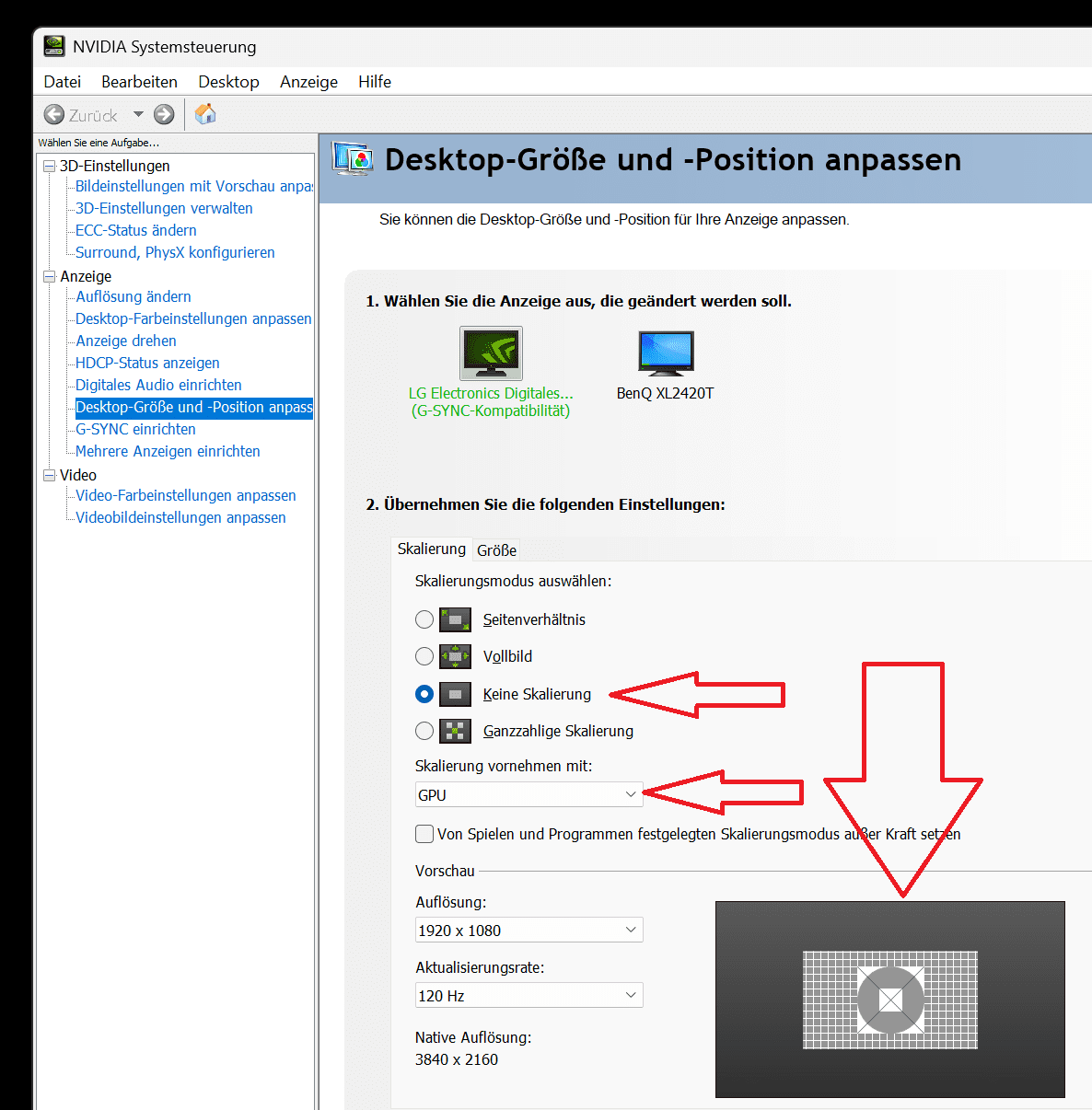Click the Zurück label text

(x=93, y=115)
